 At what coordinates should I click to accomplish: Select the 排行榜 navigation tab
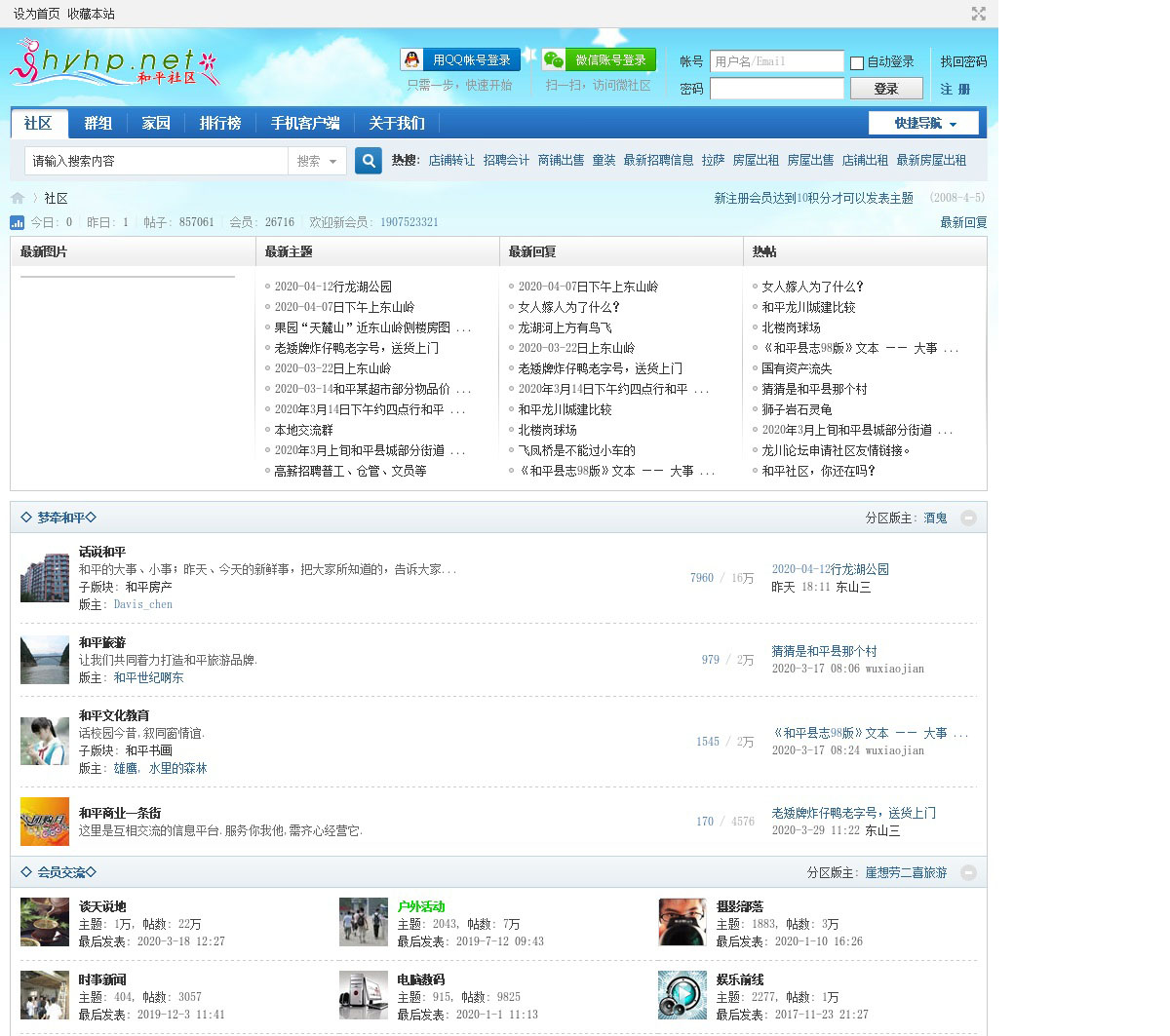pos(220,123)
